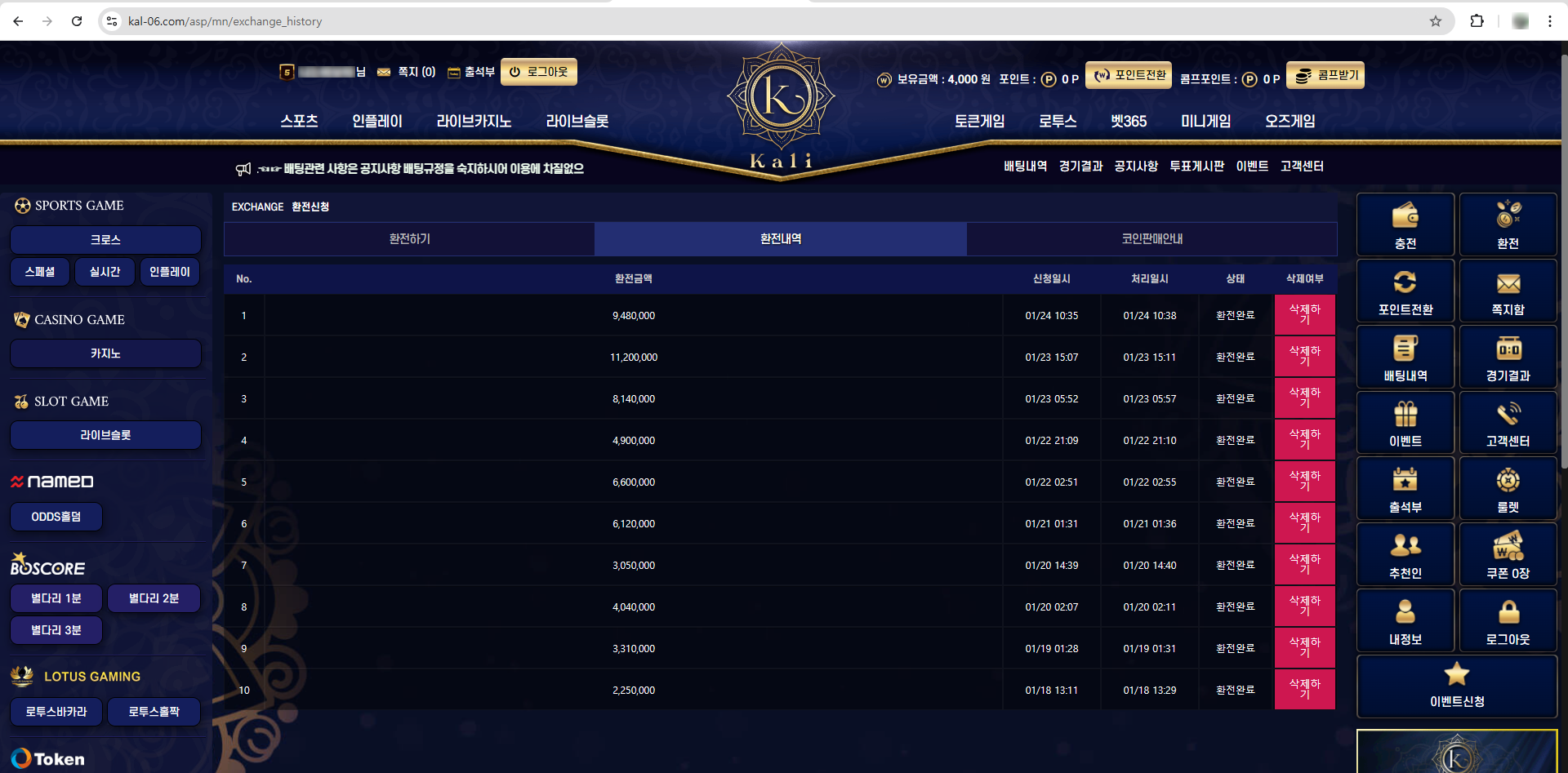Open the 내정보 profile icon tile
The image size is (1568, 773).
pos(1405,620)
